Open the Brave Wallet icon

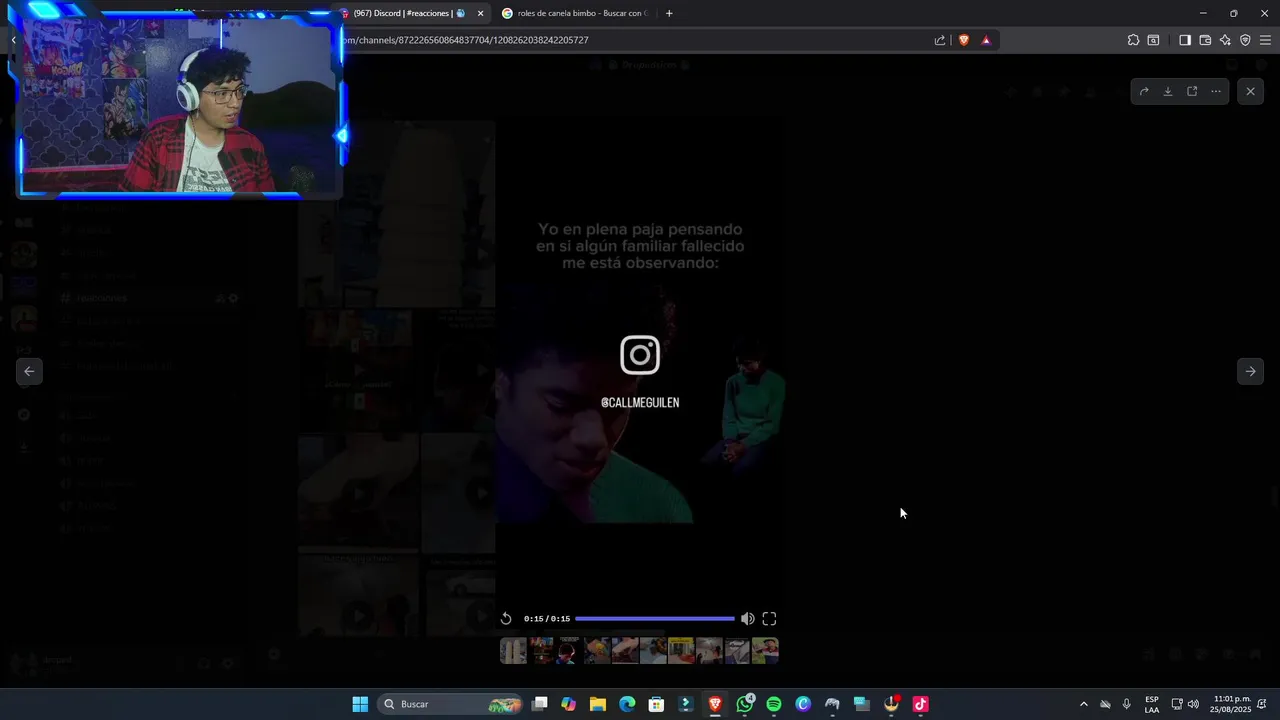1205,40
